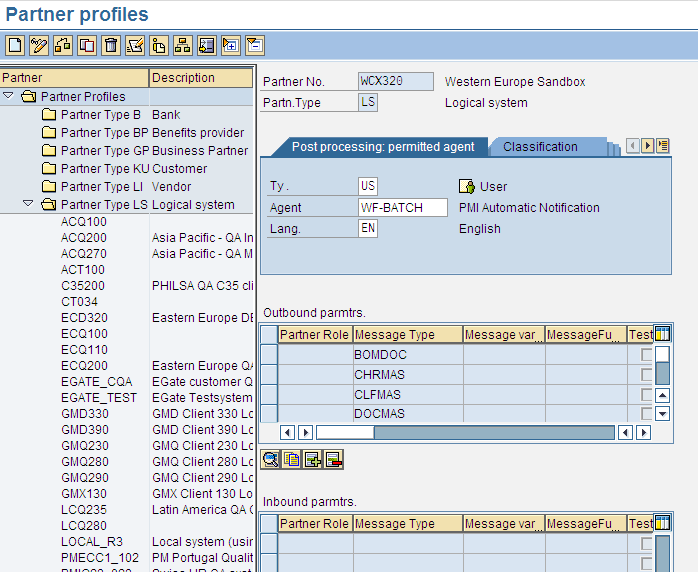Switch to Post processing: permitted agent tab
698x572 pixels.
[x=383, y=147]
